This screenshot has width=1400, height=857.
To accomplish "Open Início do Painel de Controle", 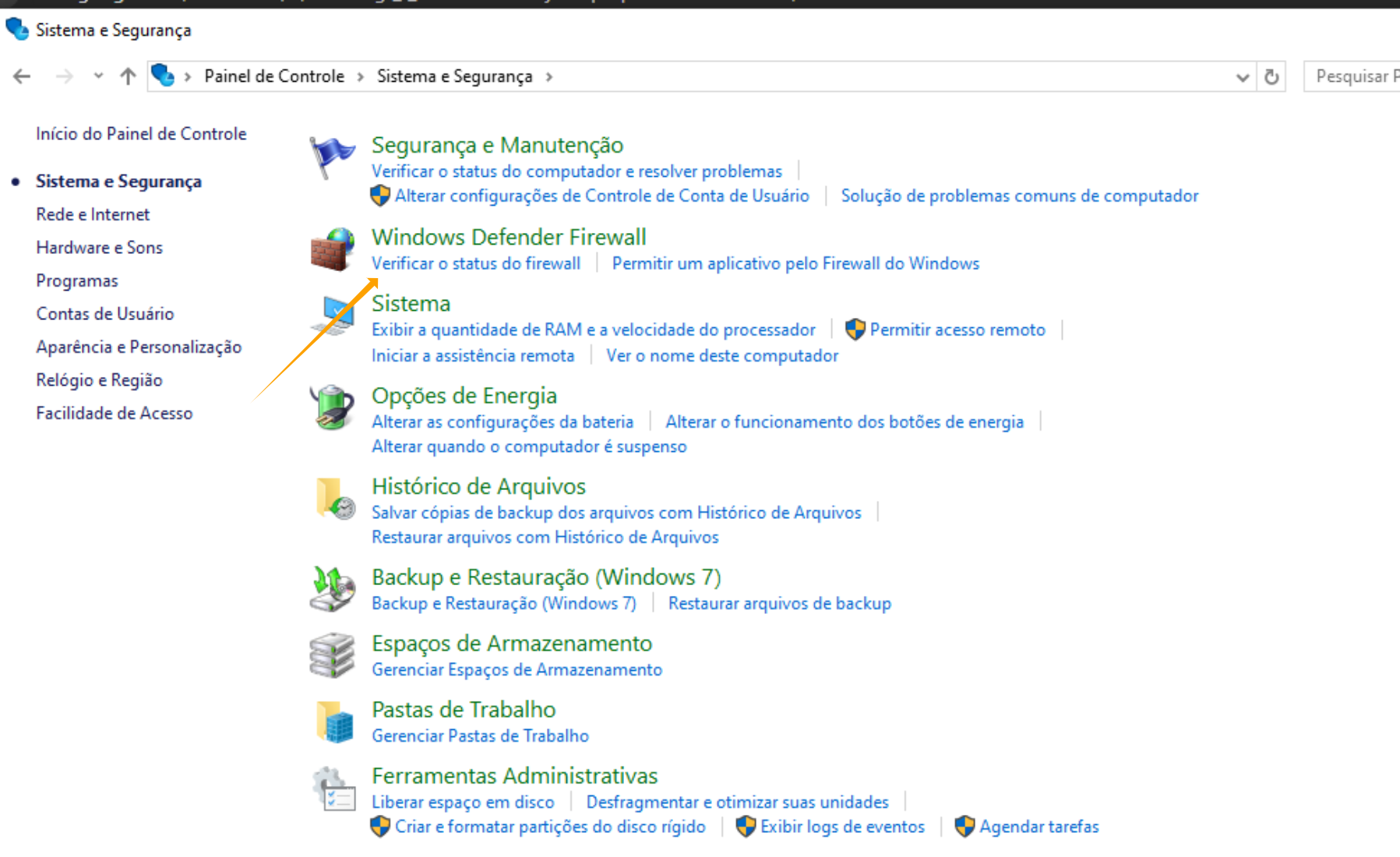I will coord(141,134).
